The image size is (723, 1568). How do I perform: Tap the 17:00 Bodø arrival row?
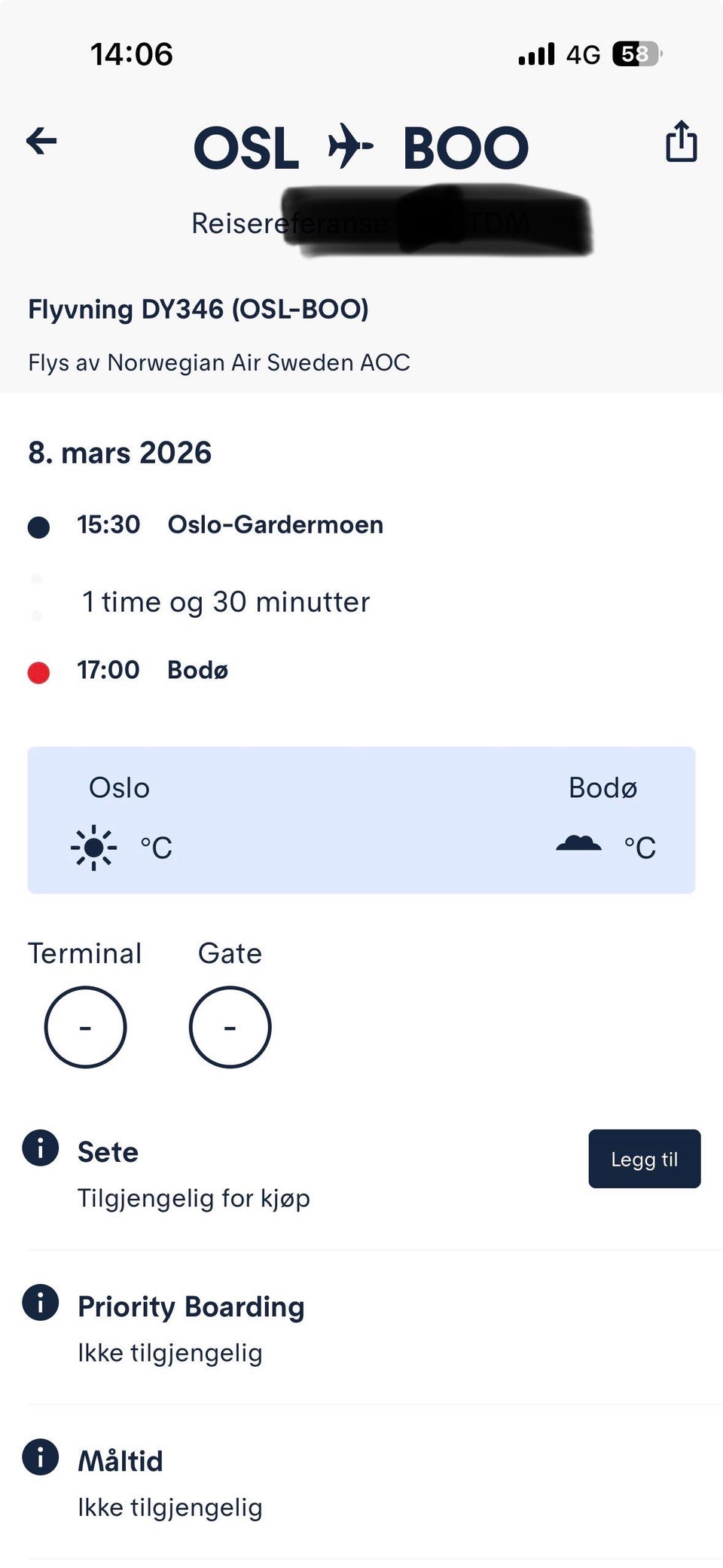(x=153, y=670)
